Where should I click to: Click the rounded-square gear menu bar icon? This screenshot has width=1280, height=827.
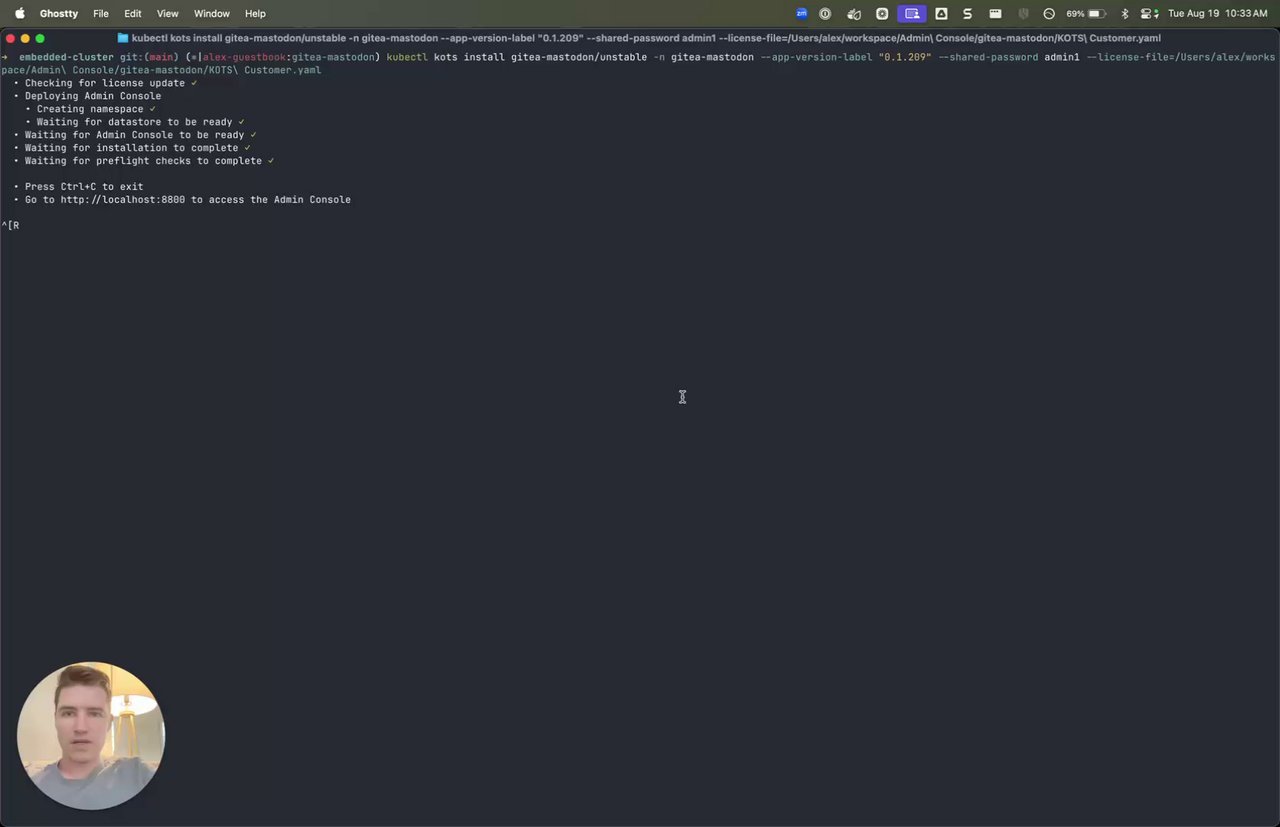click(x=882, y=14)
